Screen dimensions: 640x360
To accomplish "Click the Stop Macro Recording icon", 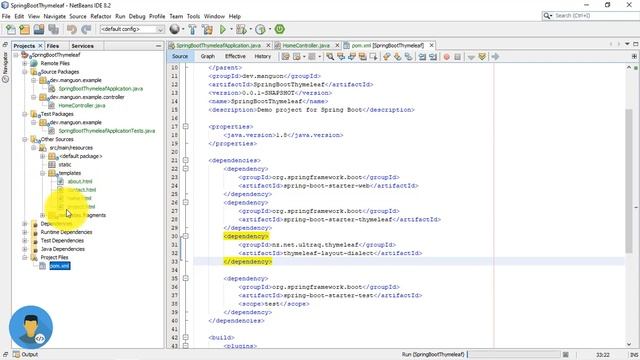I will 458,57.
